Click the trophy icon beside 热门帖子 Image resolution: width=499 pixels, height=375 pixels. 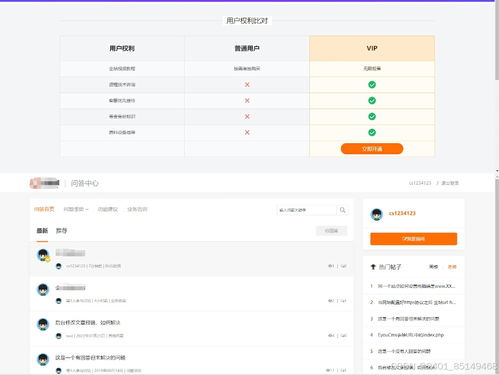pos(373,267)
